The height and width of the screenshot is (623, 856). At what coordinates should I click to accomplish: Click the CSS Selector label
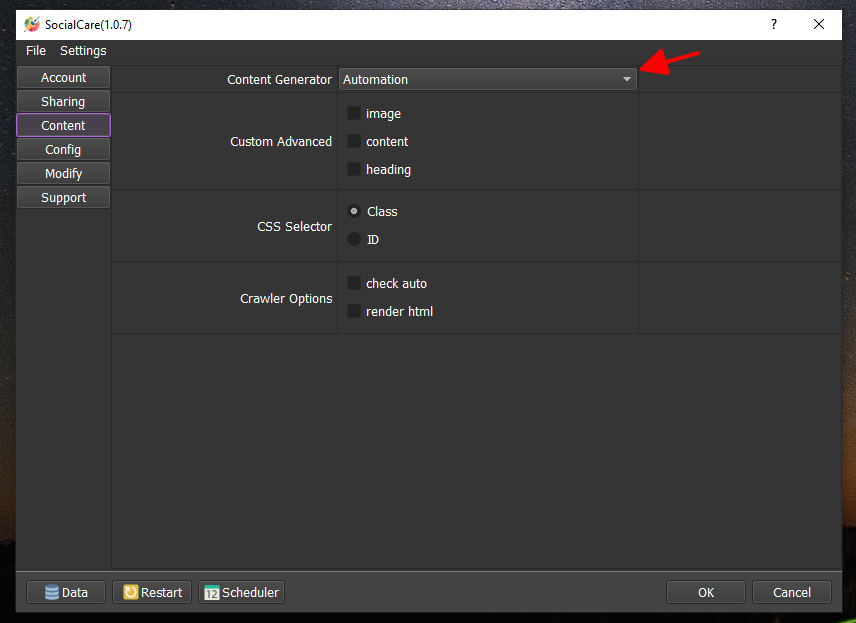(x=294, y=227)
